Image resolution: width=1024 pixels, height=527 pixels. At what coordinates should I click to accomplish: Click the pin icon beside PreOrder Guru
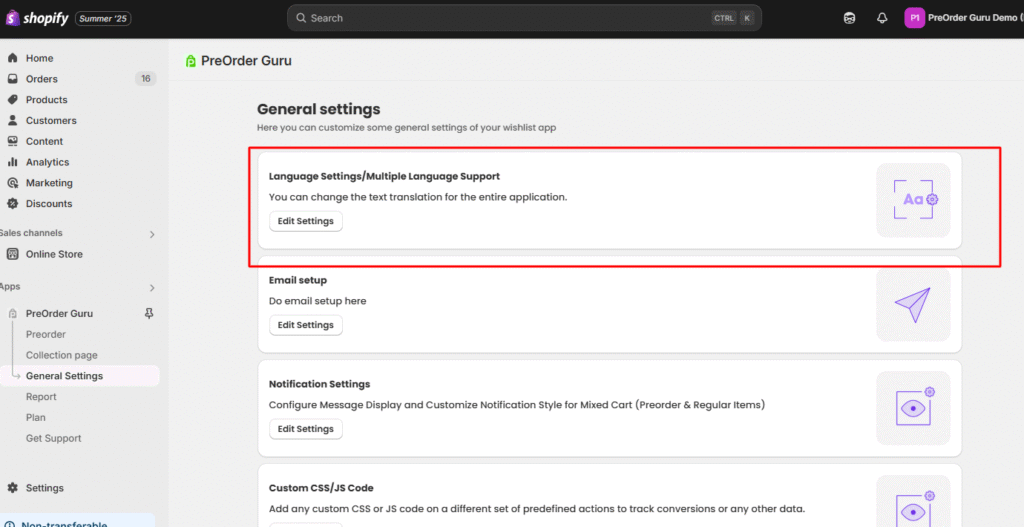pos(149,314)
